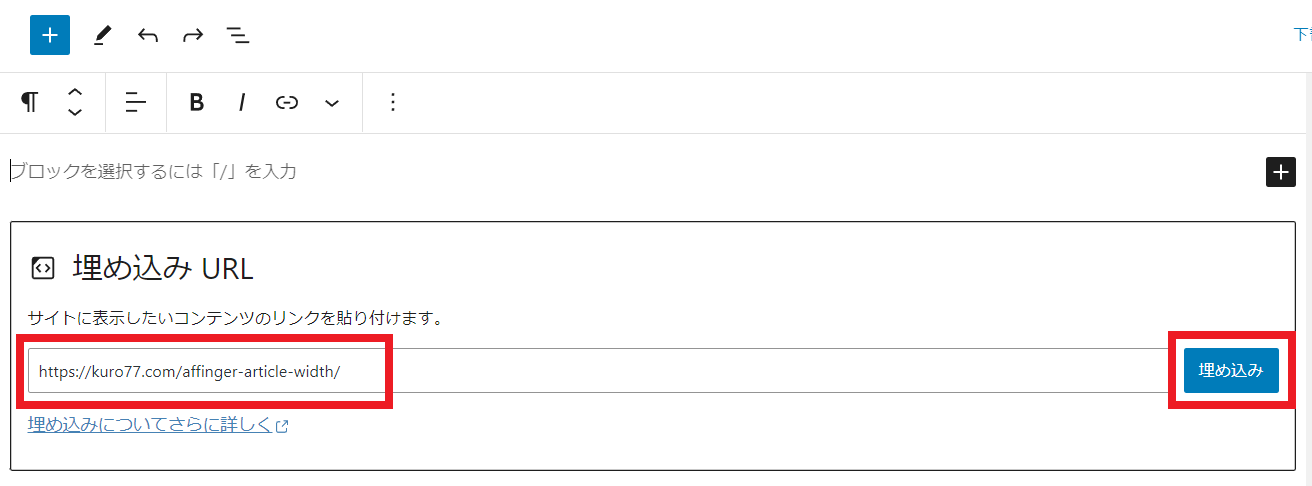
Task: Click the embed block code icon
Action: click(43, 268)
